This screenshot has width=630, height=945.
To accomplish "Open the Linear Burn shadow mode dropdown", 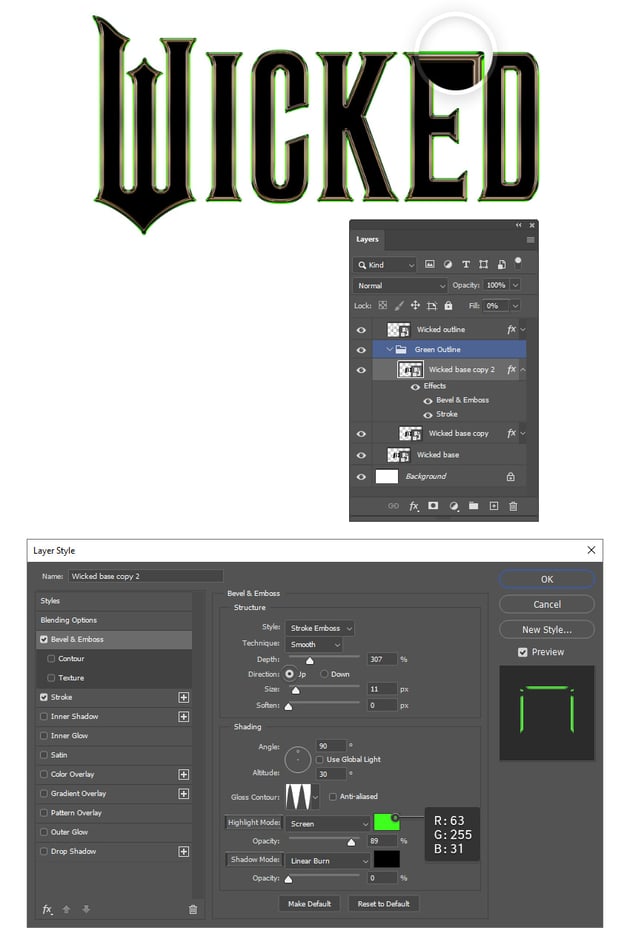I will pyautogui.click(x=328, y=861).
